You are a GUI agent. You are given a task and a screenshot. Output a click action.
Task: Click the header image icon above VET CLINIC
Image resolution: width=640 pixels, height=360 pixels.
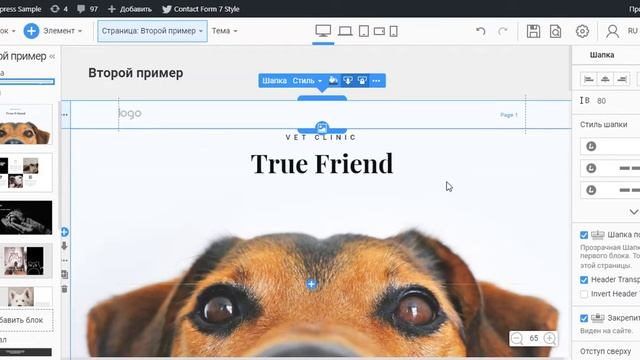coord(322,127)
